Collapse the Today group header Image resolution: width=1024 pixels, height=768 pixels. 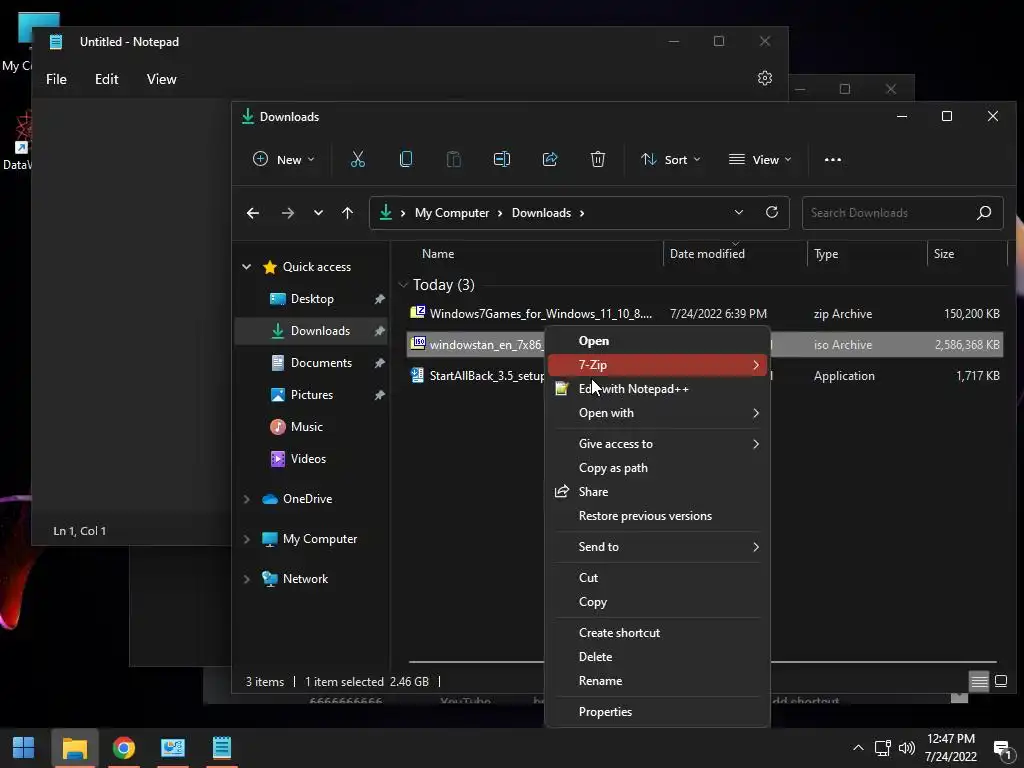pos(403,285)
